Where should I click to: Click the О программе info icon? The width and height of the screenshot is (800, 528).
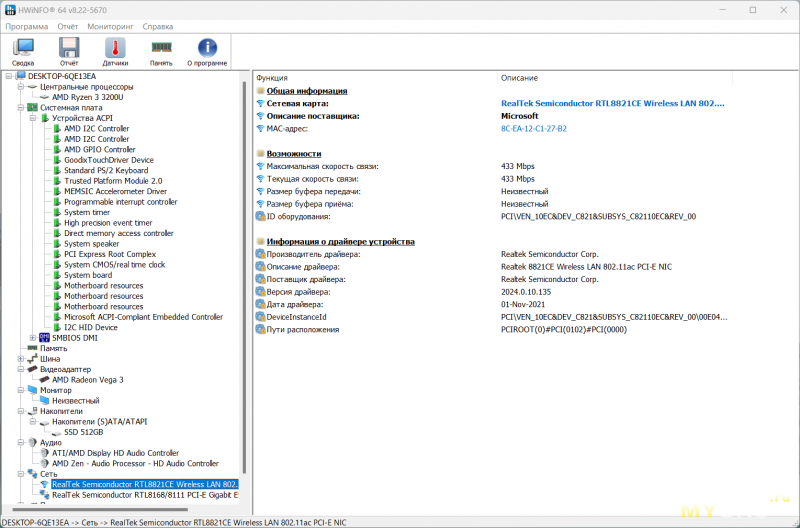pos(207,47)
